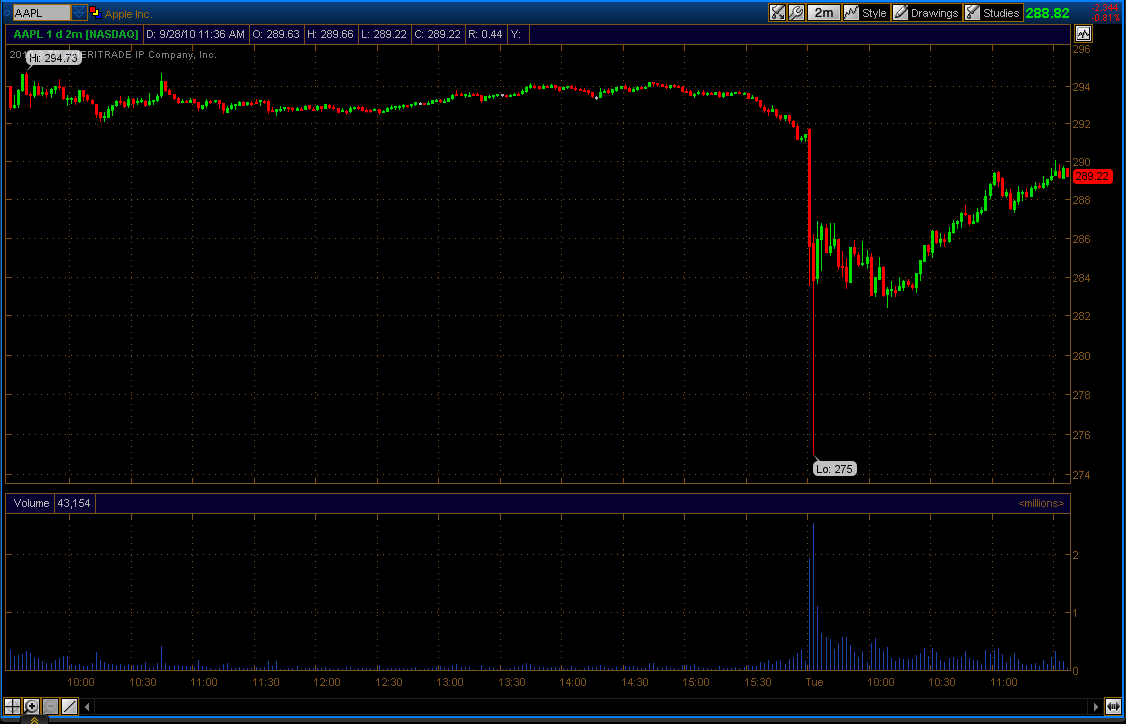
Task: Click the scrollbar right arrow
Action: (x=1096, y=707)
